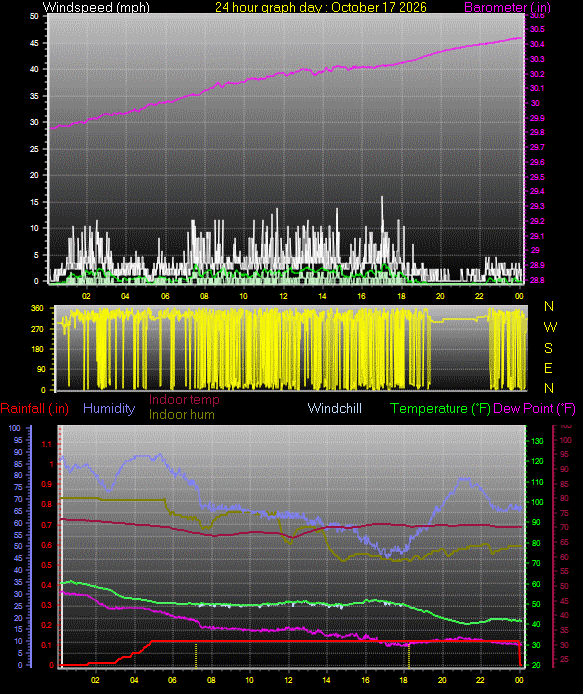583x694 pixels.
Task: Click the Rainfall (.in) legend label
Action: click(35, 409)
